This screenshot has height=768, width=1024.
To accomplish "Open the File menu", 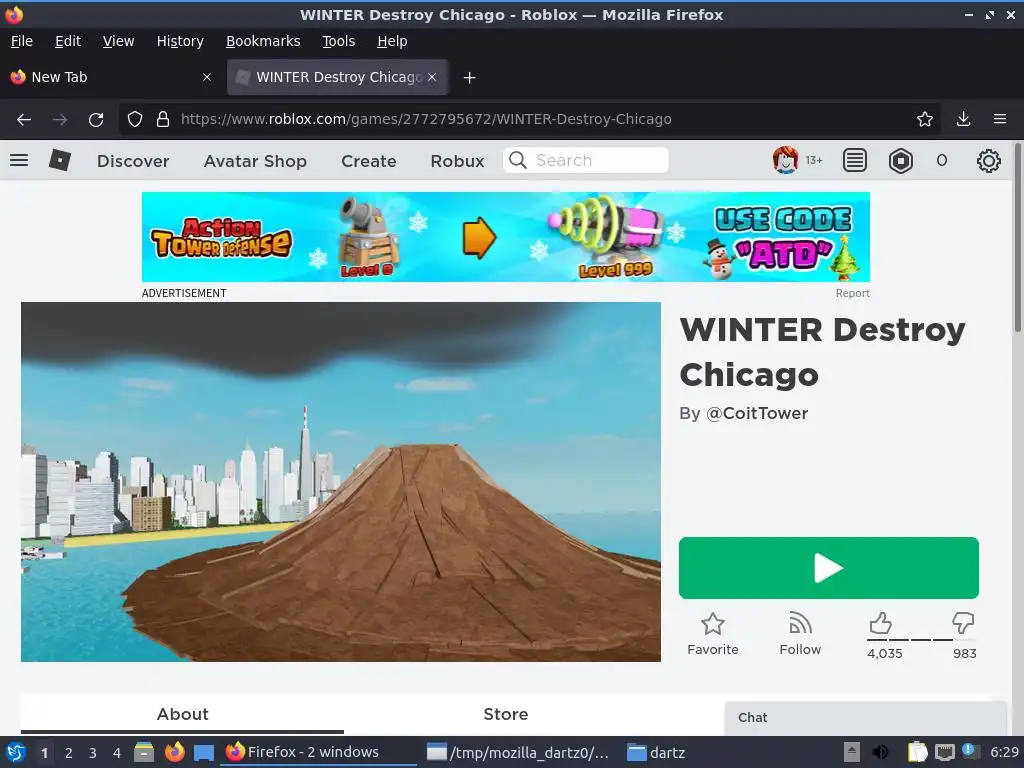I will click(22, 41).
